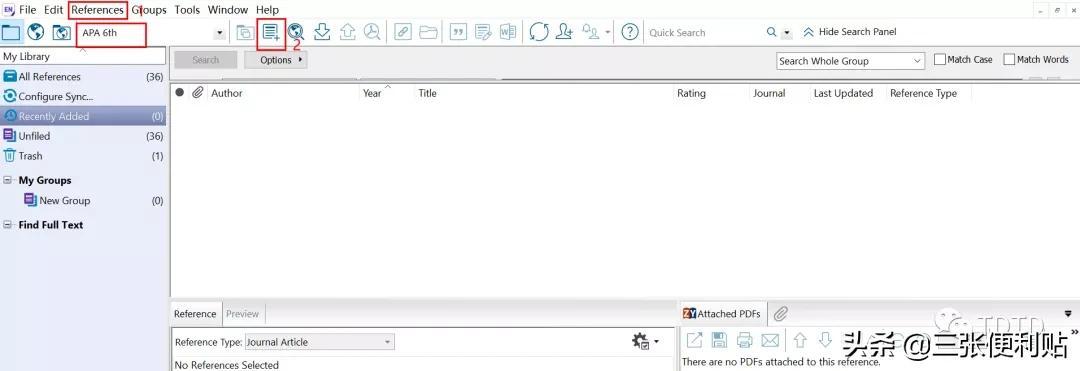This screenshot has width=1080, height=371.
Task: Click the paperclip attach tab beside Attached PDFs
Action: click(x=780, y=314)
